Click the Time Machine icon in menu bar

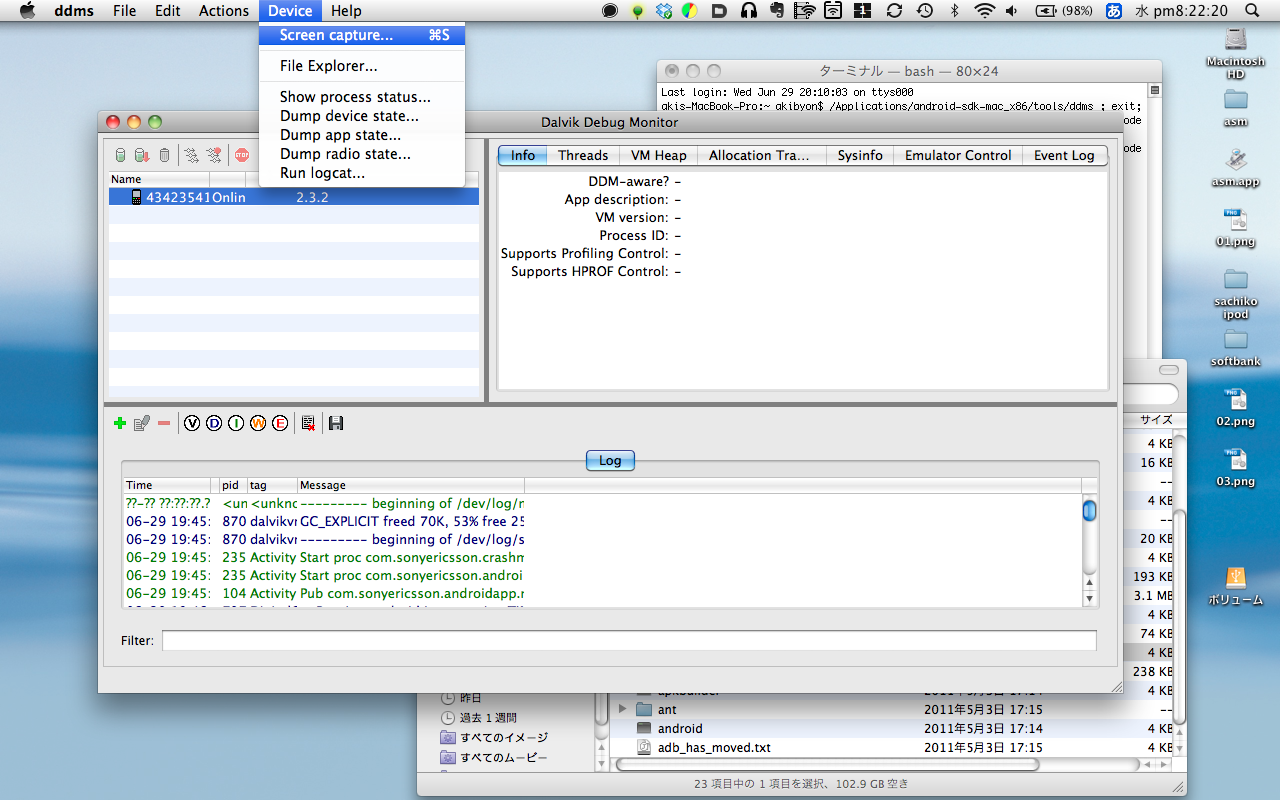pos(925,11)
